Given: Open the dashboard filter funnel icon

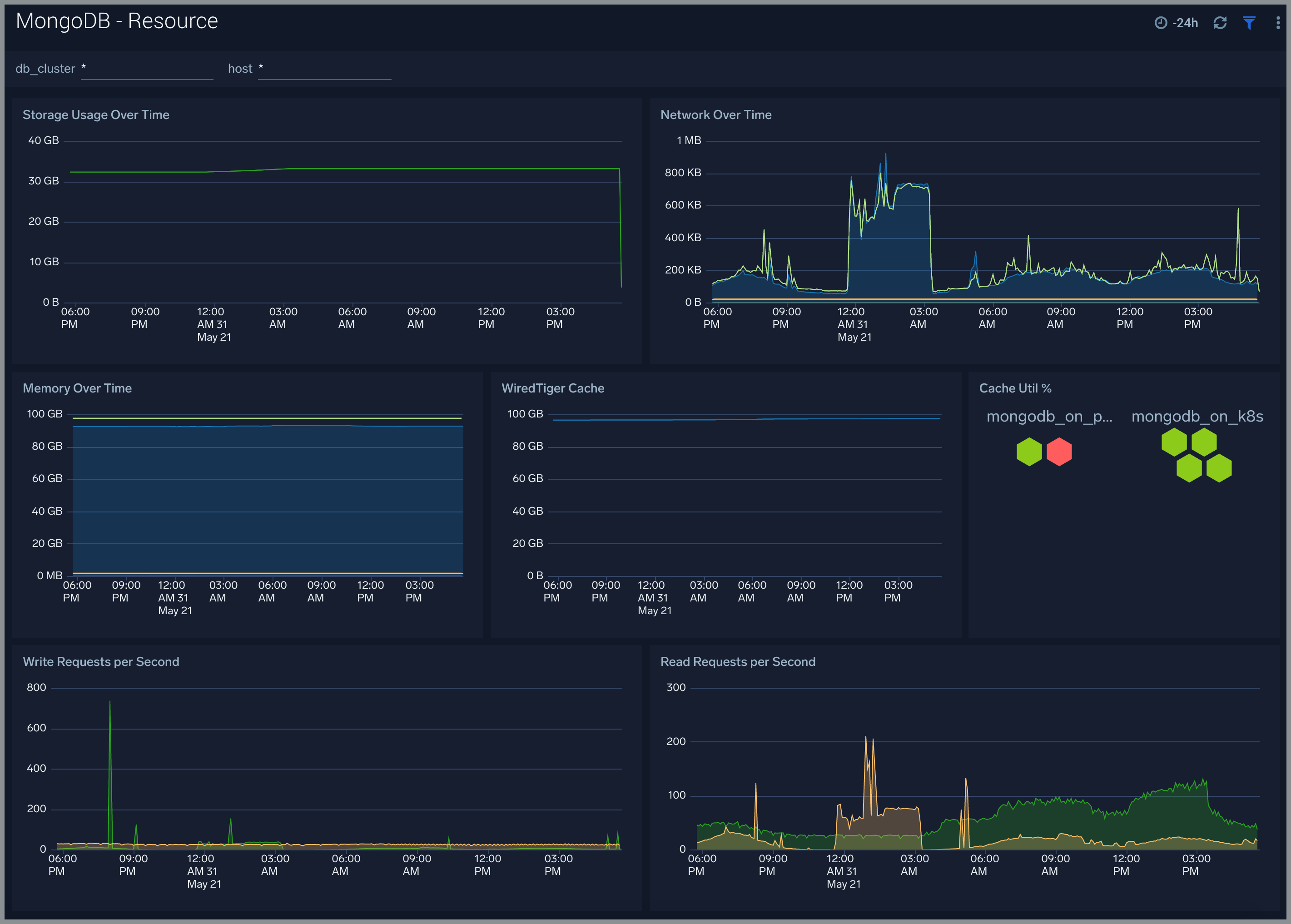Looking at the screenshot, I should click(1250, 23).
